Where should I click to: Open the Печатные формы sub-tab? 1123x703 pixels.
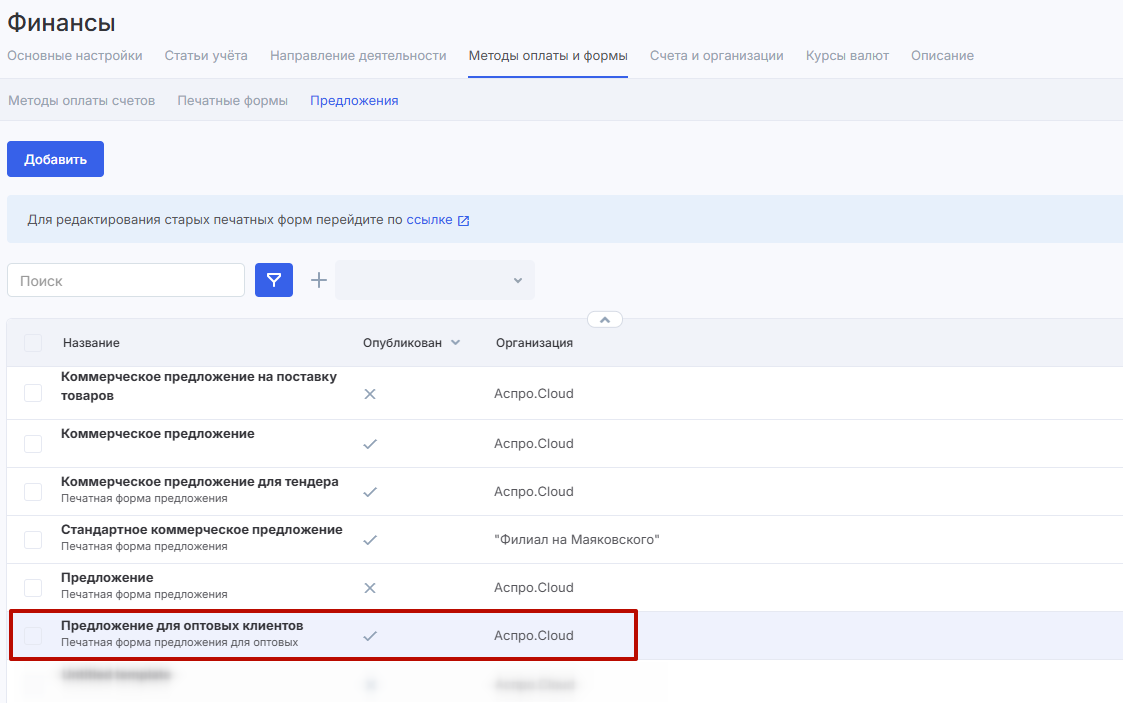pos(232,101)
